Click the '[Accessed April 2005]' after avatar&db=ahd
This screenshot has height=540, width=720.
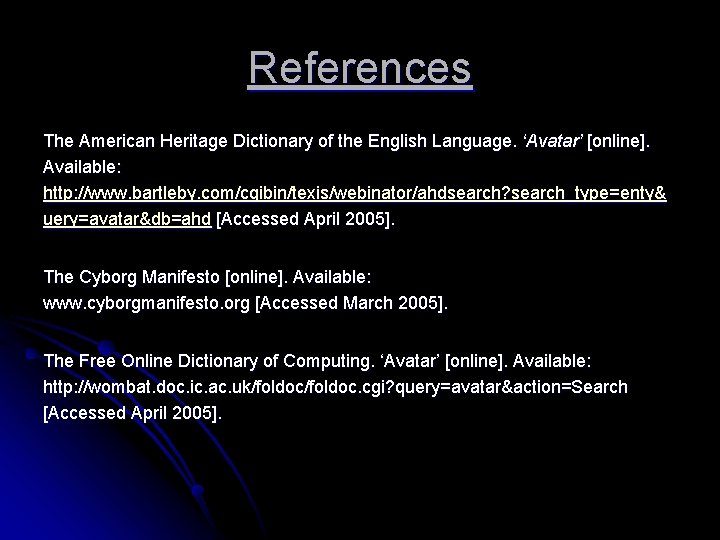click(x=305, y=219)
